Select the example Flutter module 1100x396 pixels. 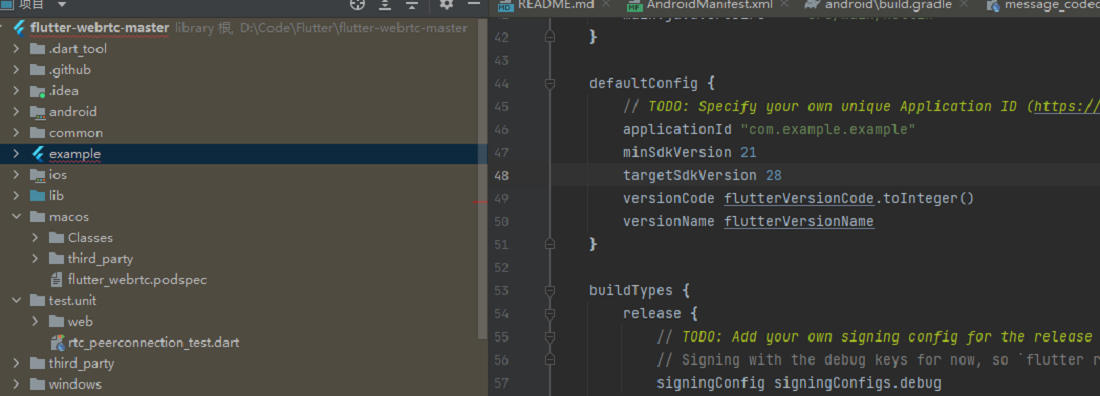point(74,154)
